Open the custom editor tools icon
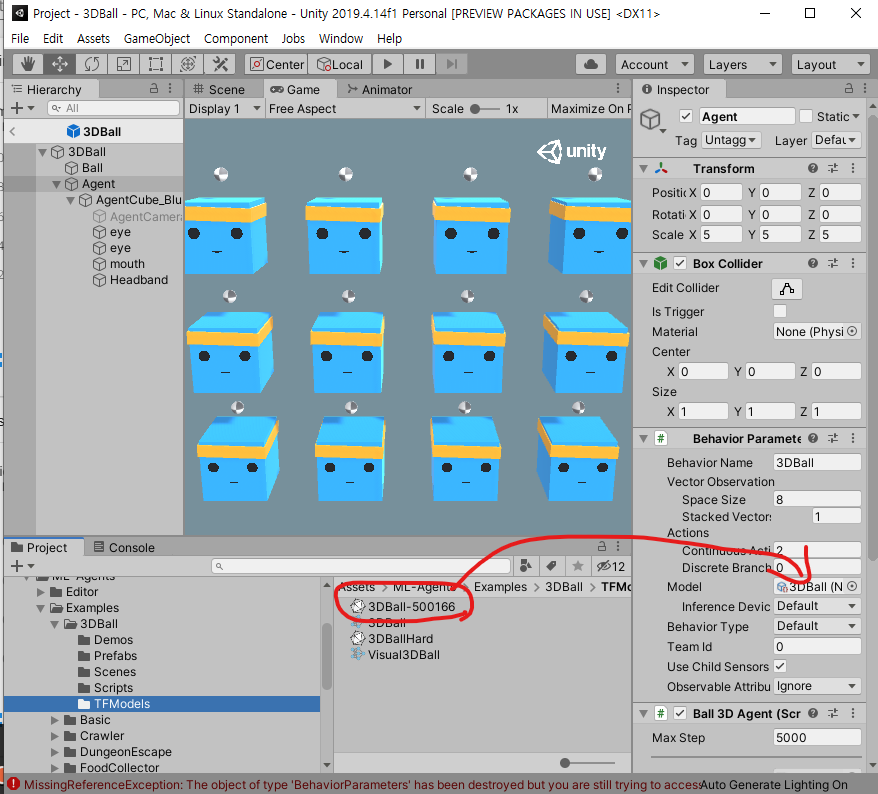Viewport: 878px width, 794px height. [220, 64]
